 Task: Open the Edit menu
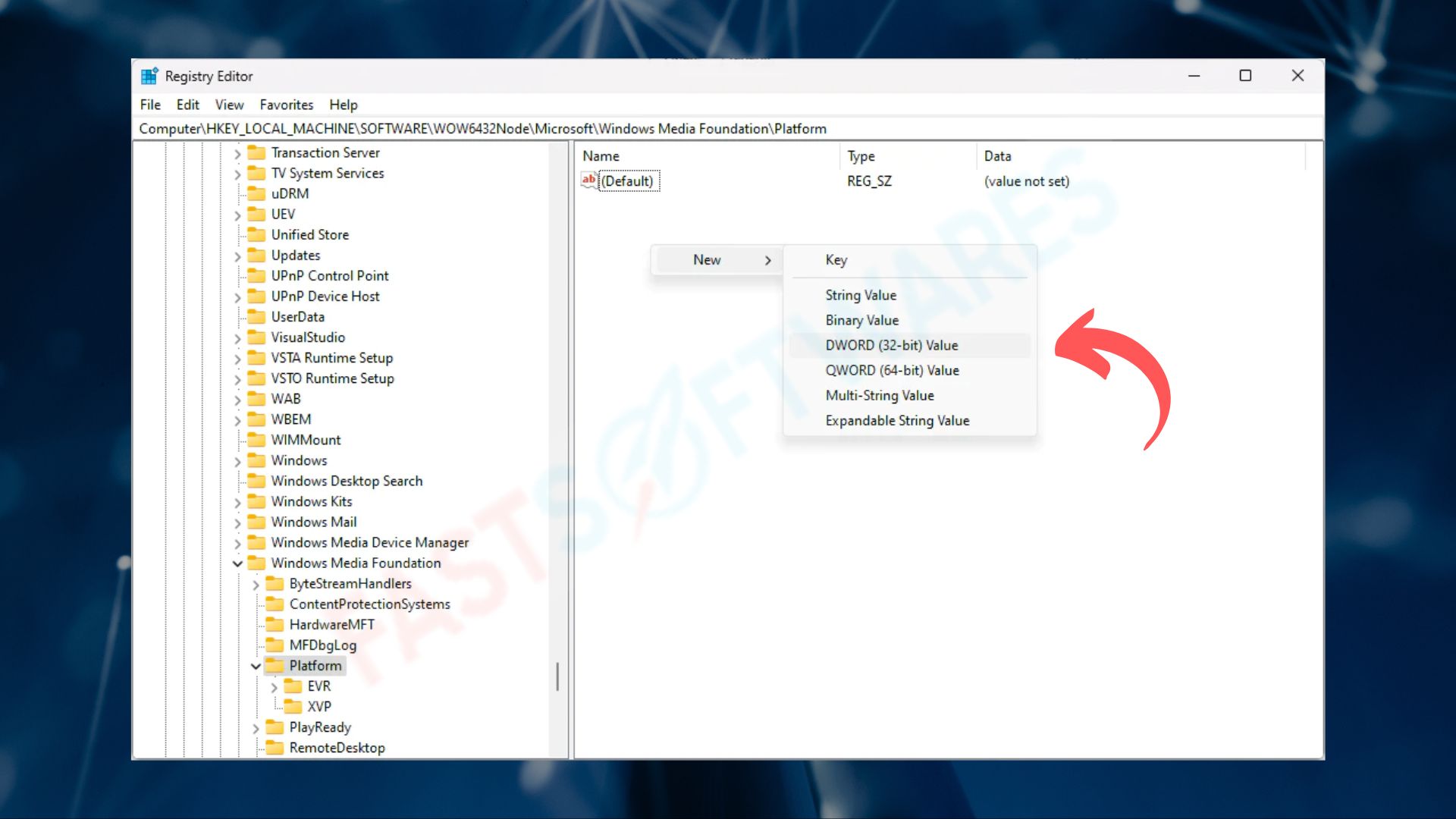click(x=187, y=105)
